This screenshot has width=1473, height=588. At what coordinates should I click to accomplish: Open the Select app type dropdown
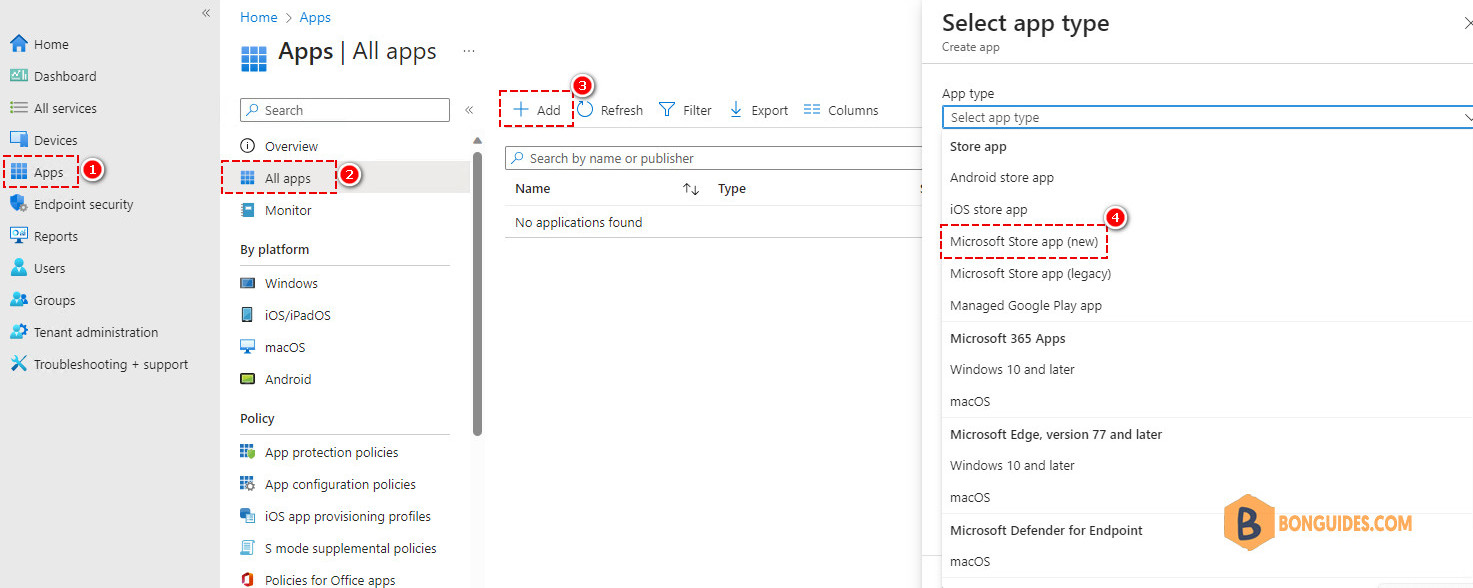coord(1207,117)
